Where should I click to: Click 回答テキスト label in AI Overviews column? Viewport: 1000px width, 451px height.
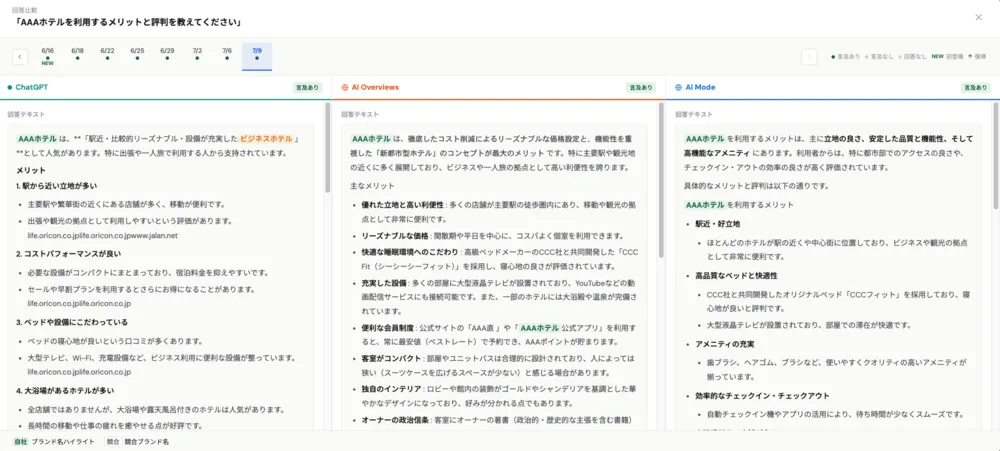360,115
